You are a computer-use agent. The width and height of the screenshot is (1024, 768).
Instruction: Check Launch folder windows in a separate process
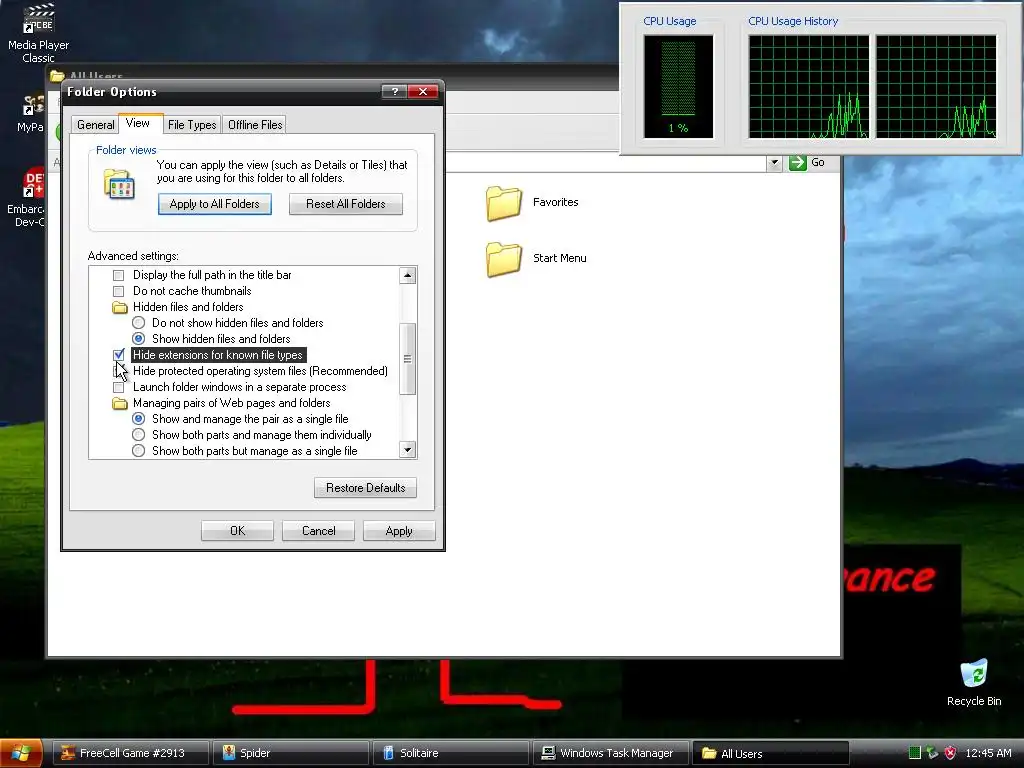coord(118,387)
